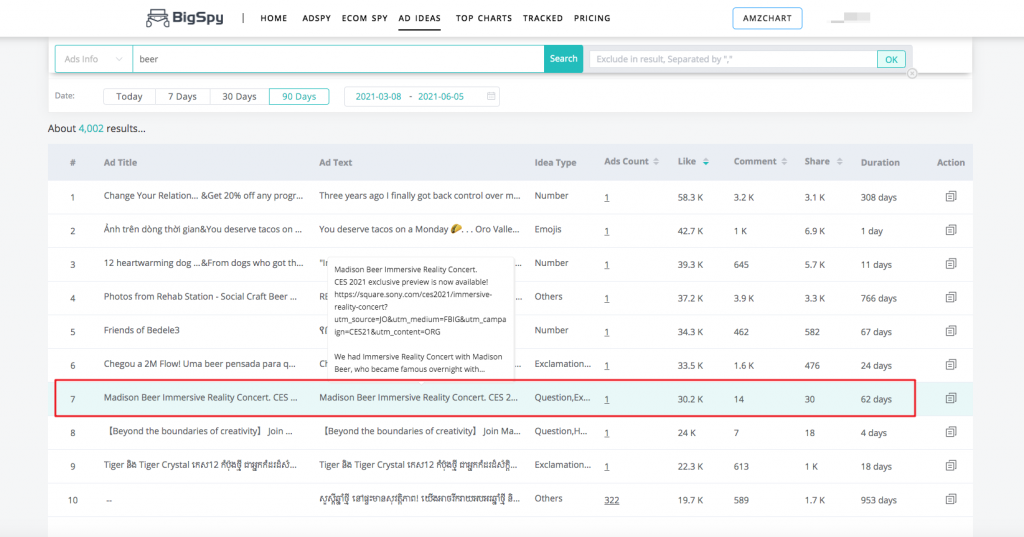Click the Idea Type column header
Image resolution: width=1024 pixels, height=537 pixels.
pos(555,163)
